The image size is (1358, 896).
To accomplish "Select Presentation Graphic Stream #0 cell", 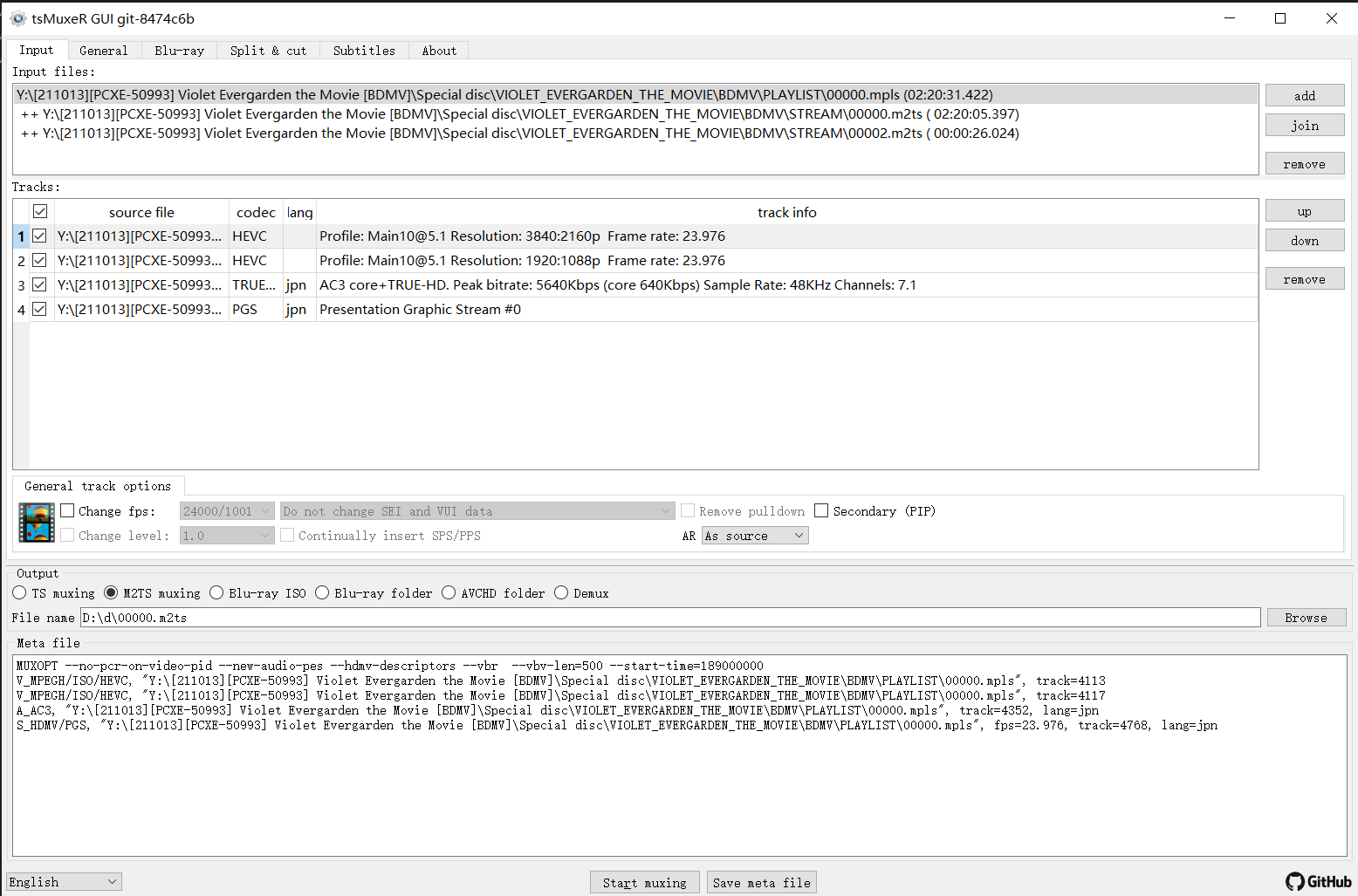I will point(787,309).
